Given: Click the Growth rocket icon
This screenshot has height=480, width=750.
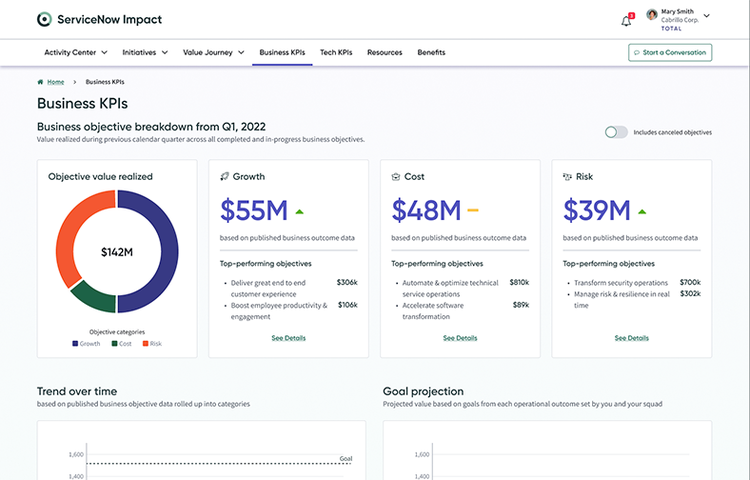Looking at the screenshot, I should (x=224, y=176).
